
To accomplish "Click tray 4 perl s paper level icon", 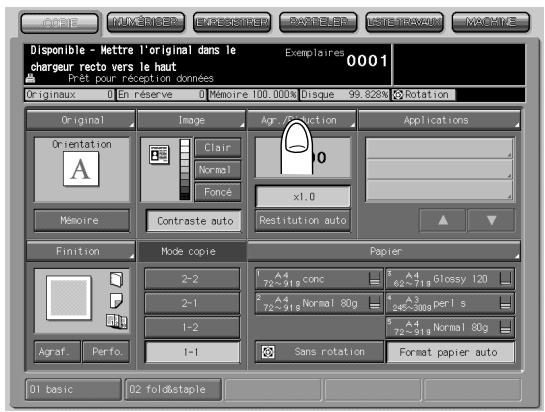I will (x=505, y=303).
